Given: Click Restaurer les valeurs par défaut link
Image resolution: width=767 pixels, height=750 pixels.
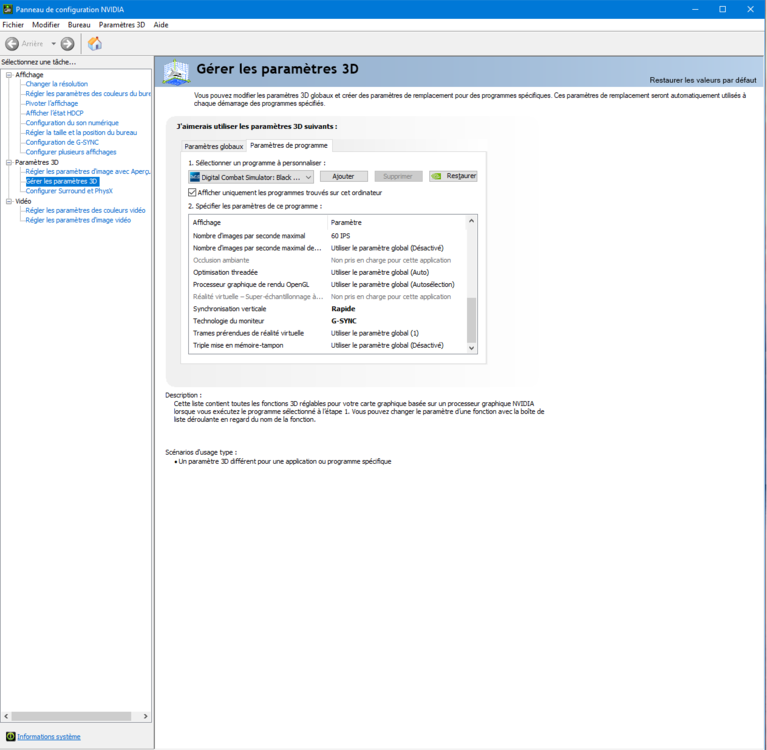Looking at the screenshot, I should pos(702,80).
